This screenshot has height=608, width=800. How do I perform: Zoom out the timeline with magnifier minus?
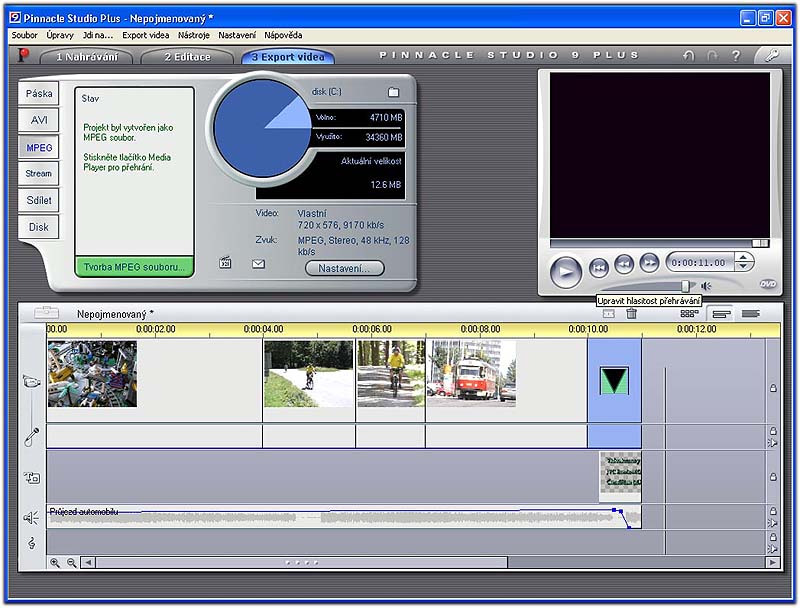coord(71,563)
